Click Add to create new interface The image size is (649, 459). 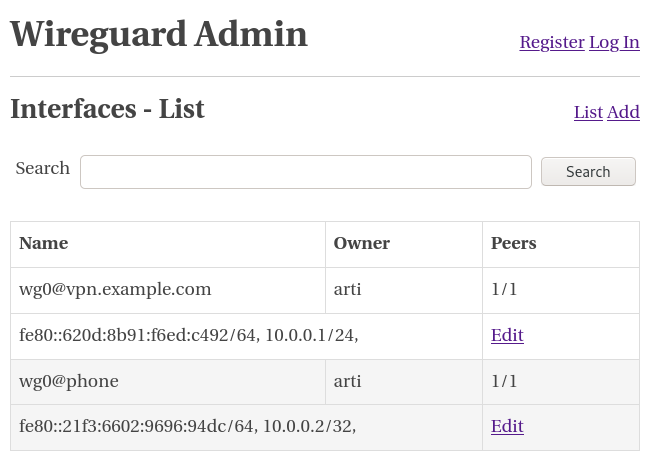pos(623,112)
